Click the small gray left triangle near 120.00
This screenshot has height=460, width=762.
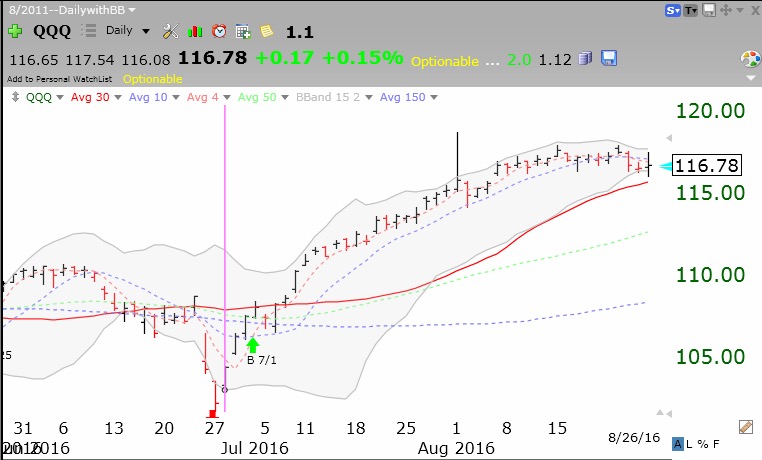669,138
